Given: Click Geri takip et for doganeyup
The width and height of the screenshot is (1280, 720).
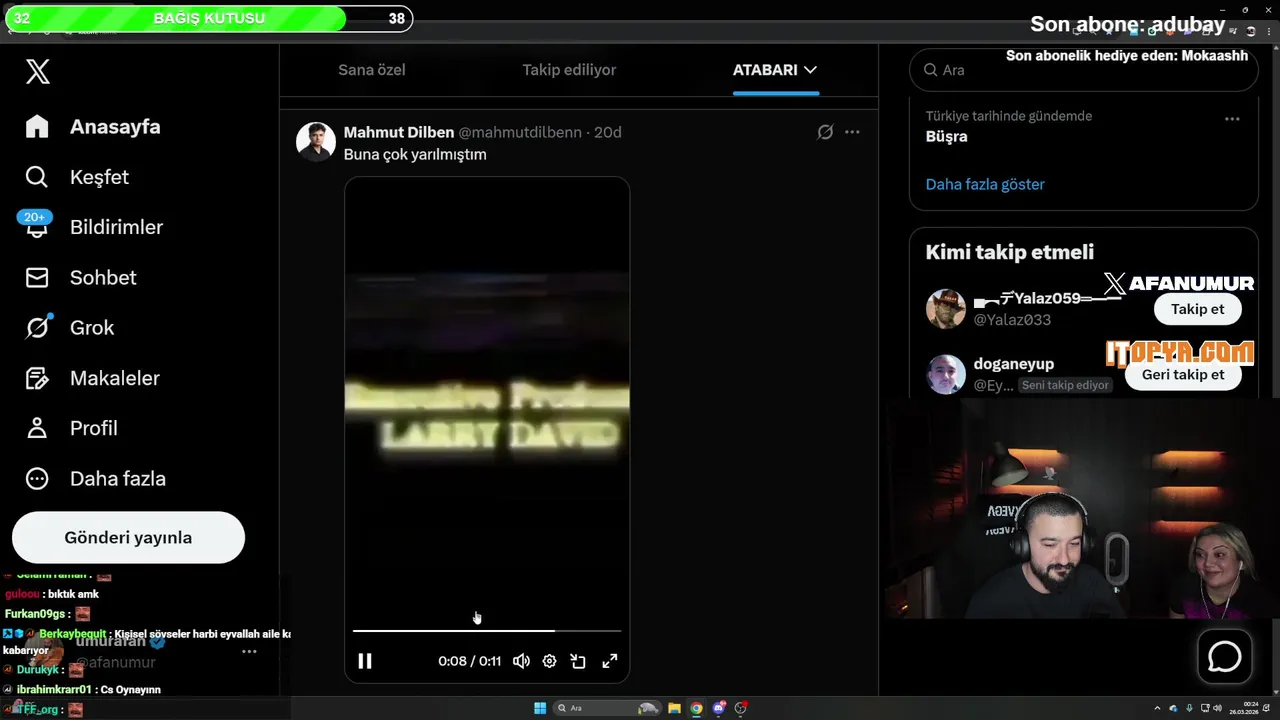Looking at the screenshot, I should 1183,375.
